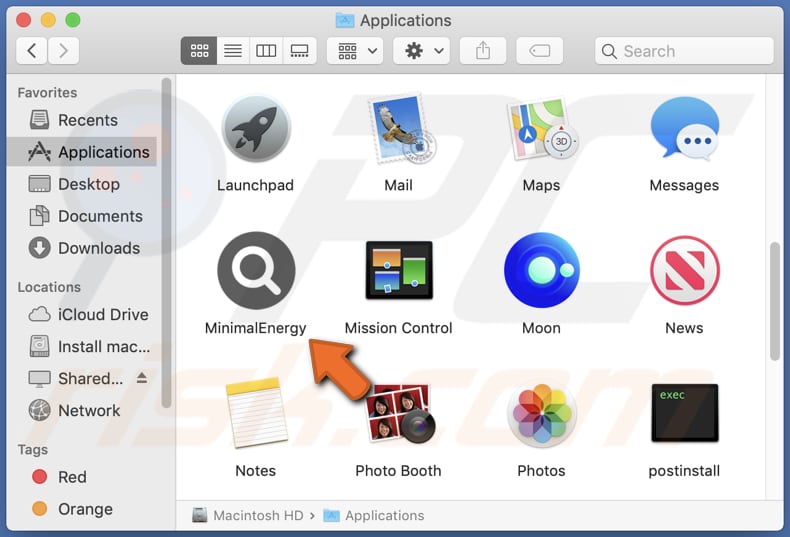Select the Moon app icon

point(542,271)
